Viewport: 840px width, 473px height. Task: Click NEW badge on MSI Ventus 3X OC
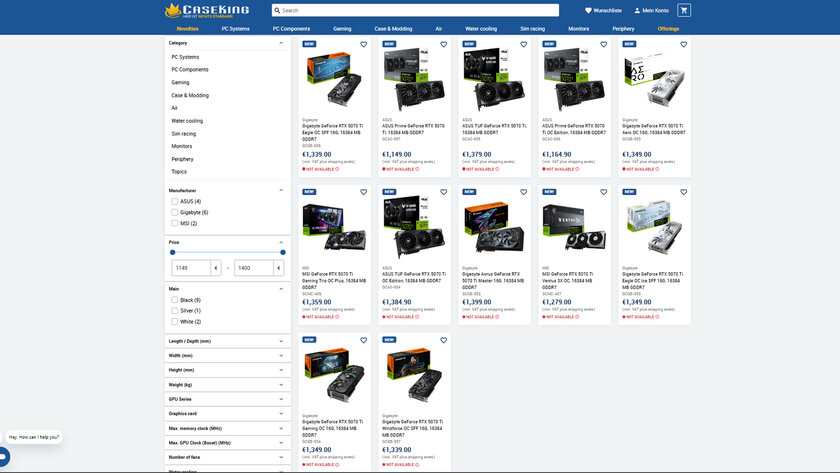[549, 192]
